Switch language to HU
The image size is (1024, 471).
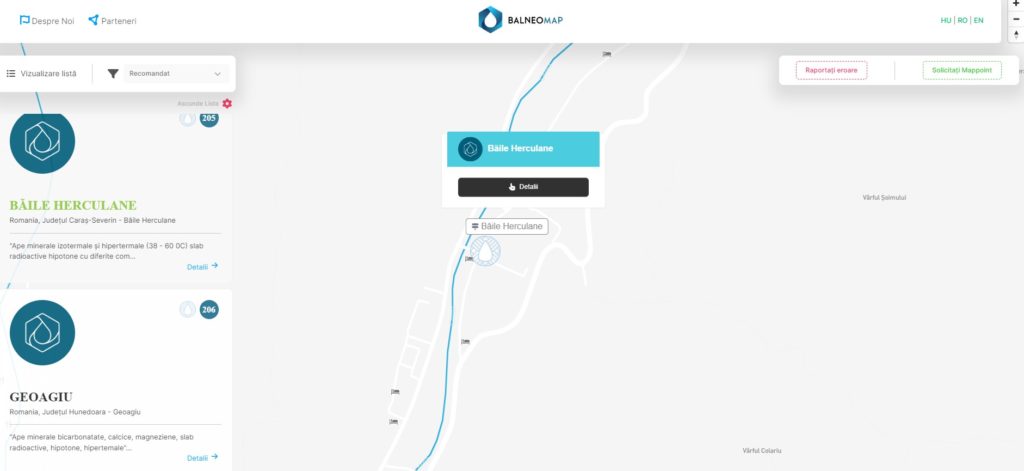[x=946, y=20]
